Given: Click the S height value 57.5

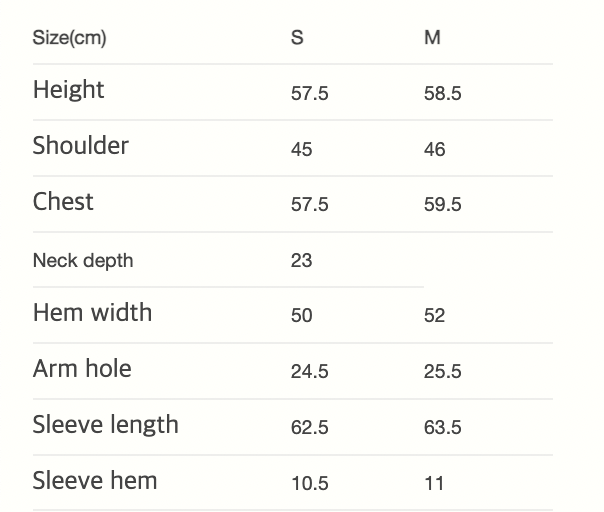Looking at the screenshot, I should [x=309, y=94].
